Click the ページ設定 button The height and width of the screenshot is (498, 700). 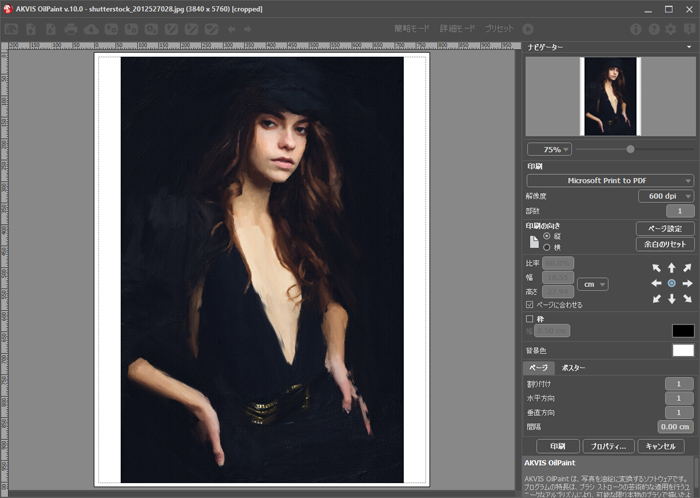pos(665,228)
